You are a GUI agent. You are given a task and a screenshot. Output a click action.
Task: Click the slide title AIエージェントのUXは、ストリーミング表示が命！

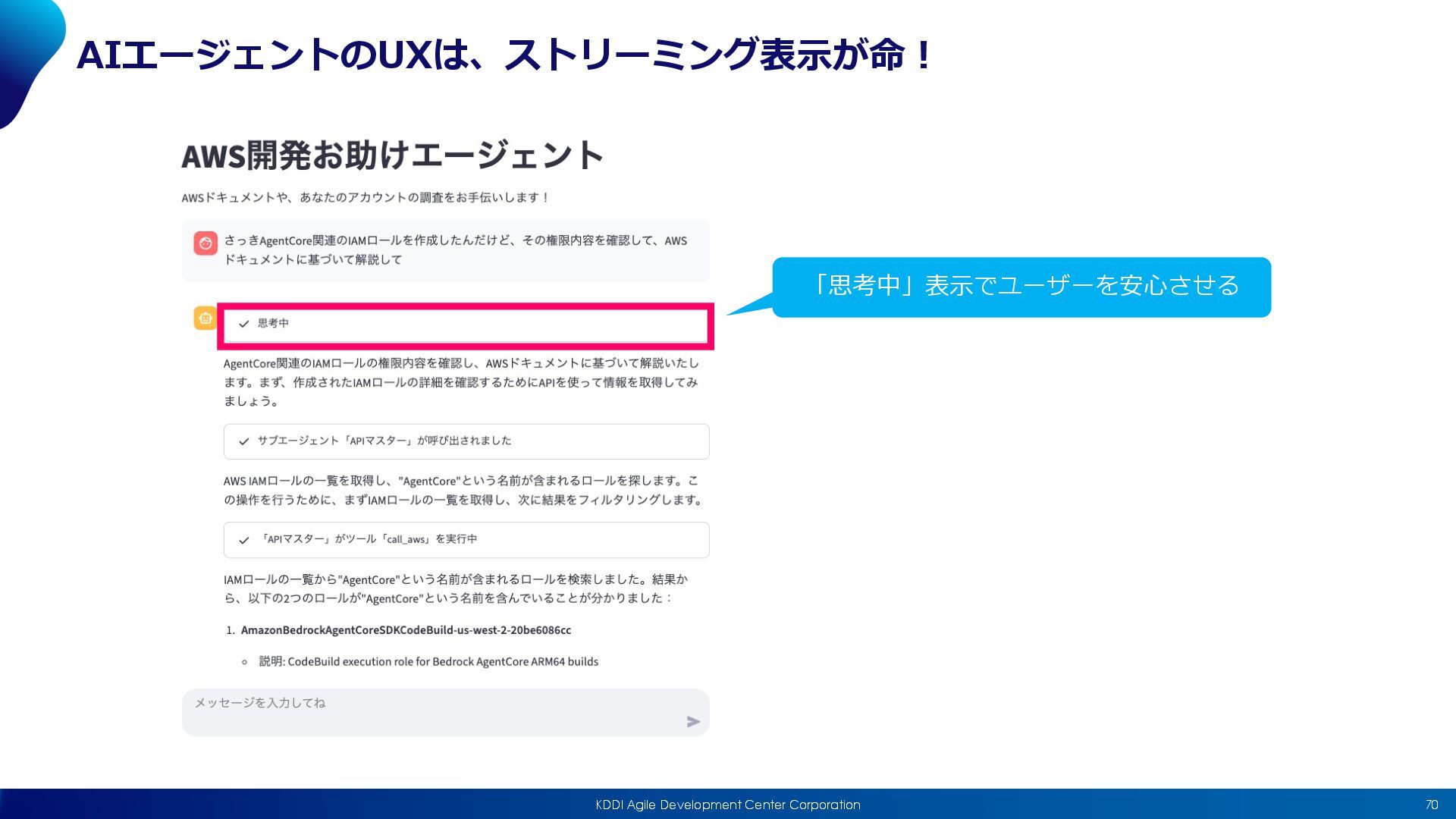(505, 55)
